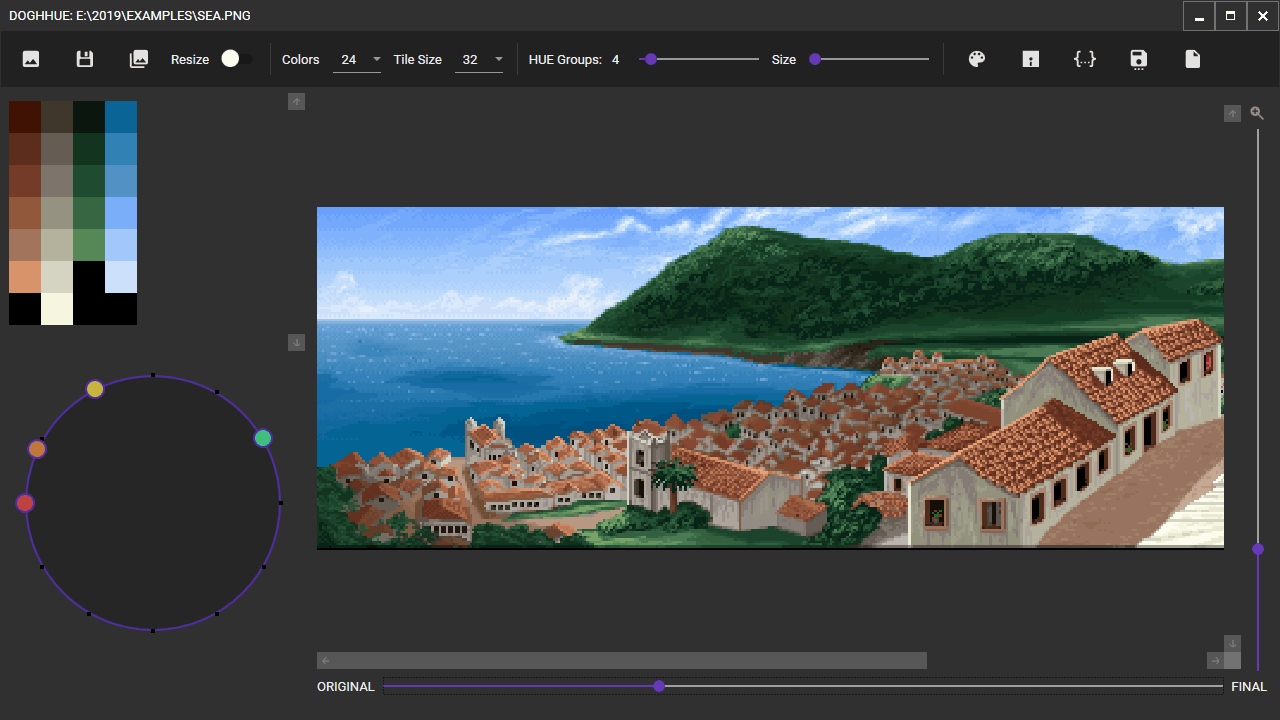The width and height of the screenshot is (1280, 720).
Task: Click the right arrow of horizontal scrollbar
Action: pos(1215,660)
